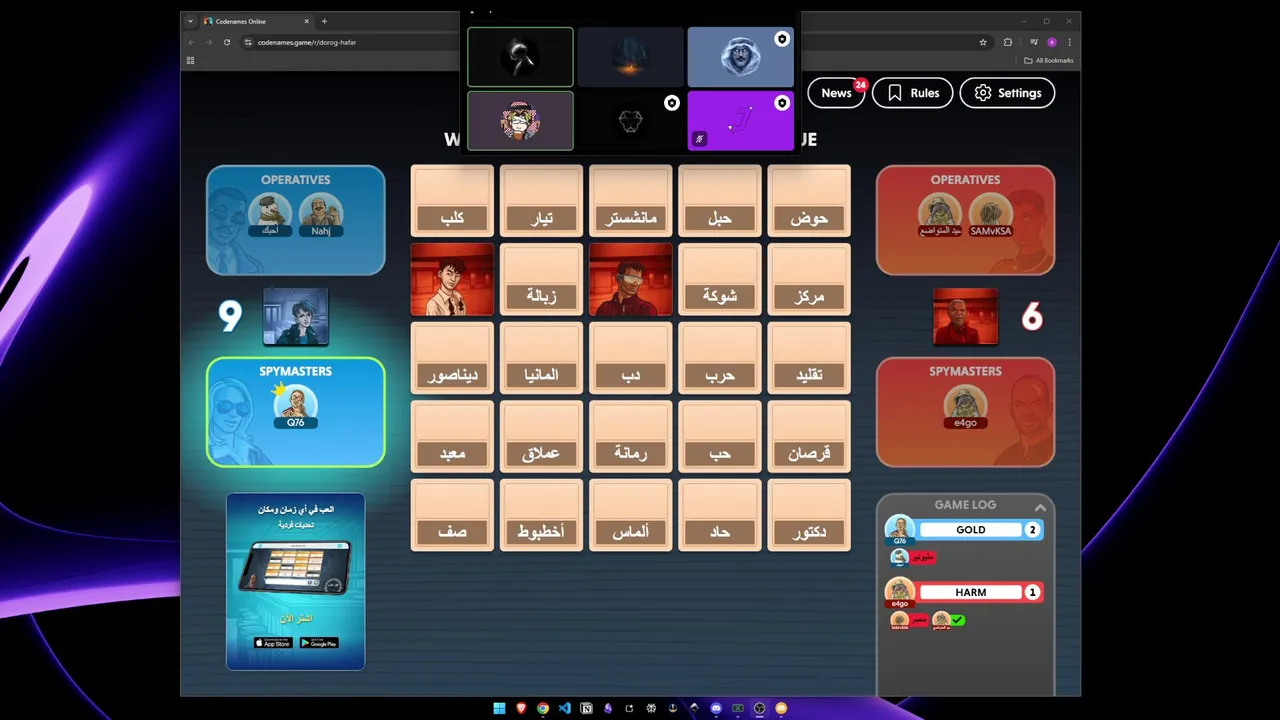Collapse the Game Log panel chevron
This screenshot has width=1280, height=720.
pyautogui.click(x=1040, y=507)
